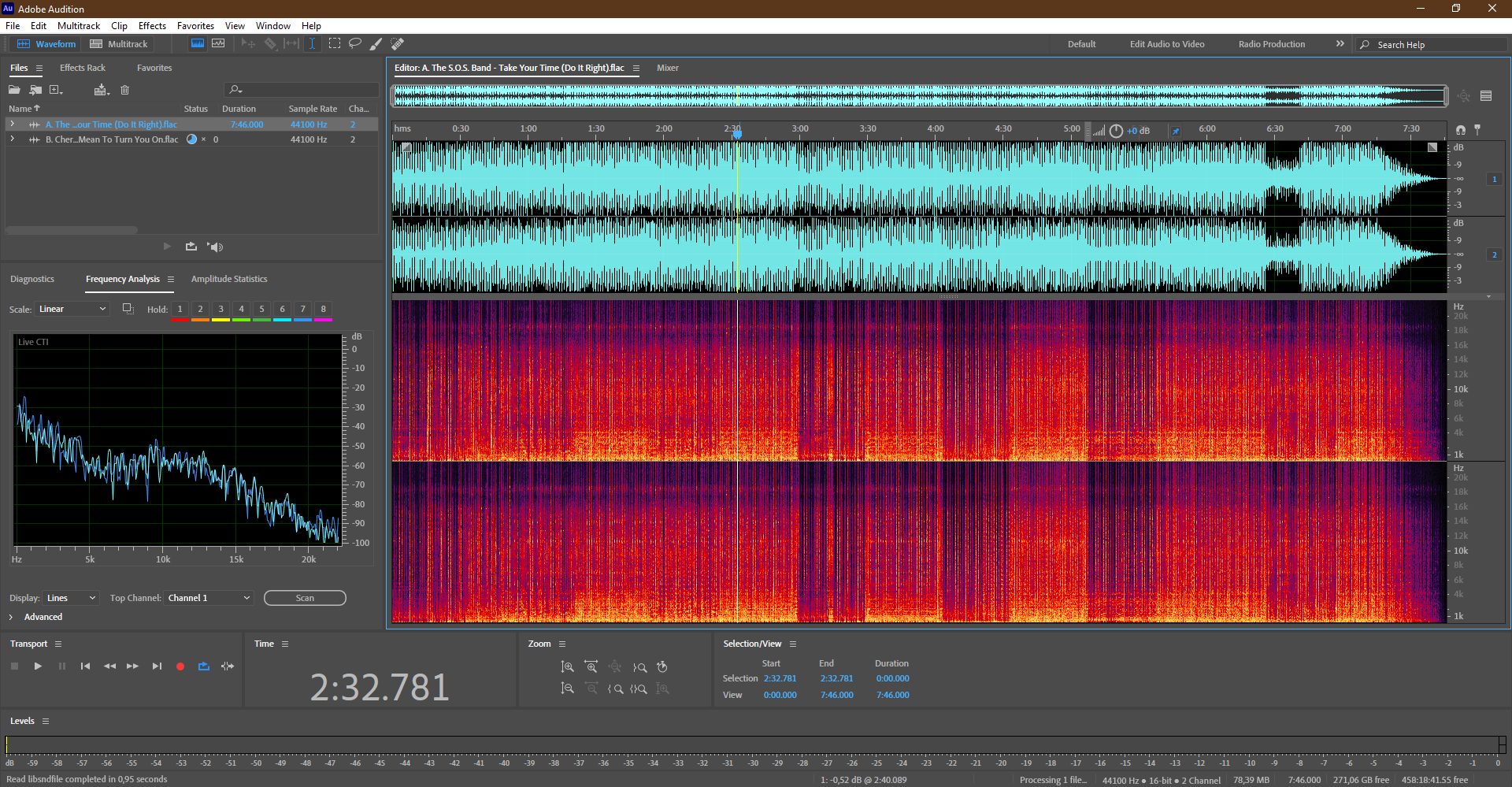Switch to Waveform view
This screenshot has width=1512, height=787.
point(46,44)
